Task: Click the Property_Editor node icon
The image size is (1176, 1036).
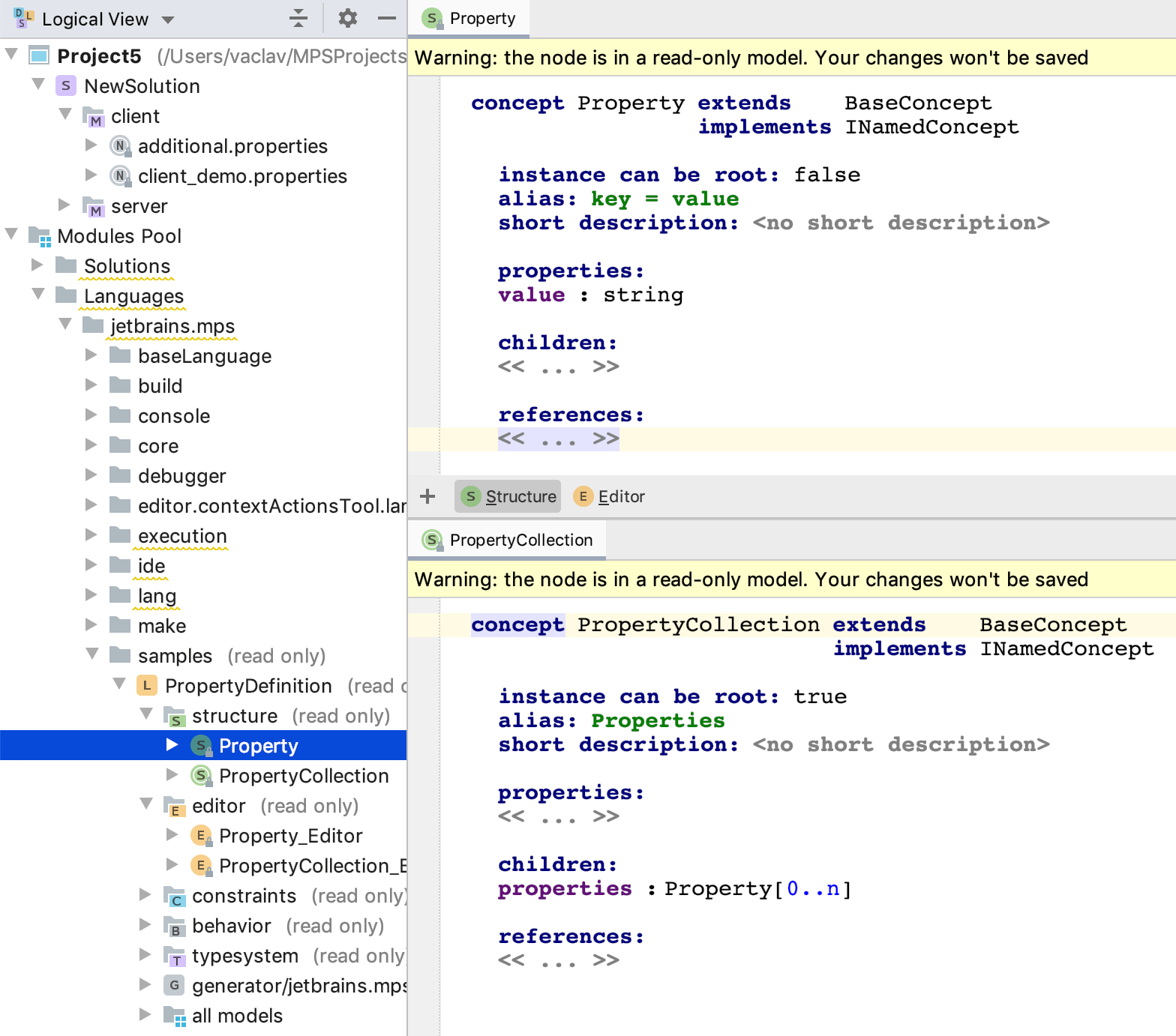Action: 201,836
